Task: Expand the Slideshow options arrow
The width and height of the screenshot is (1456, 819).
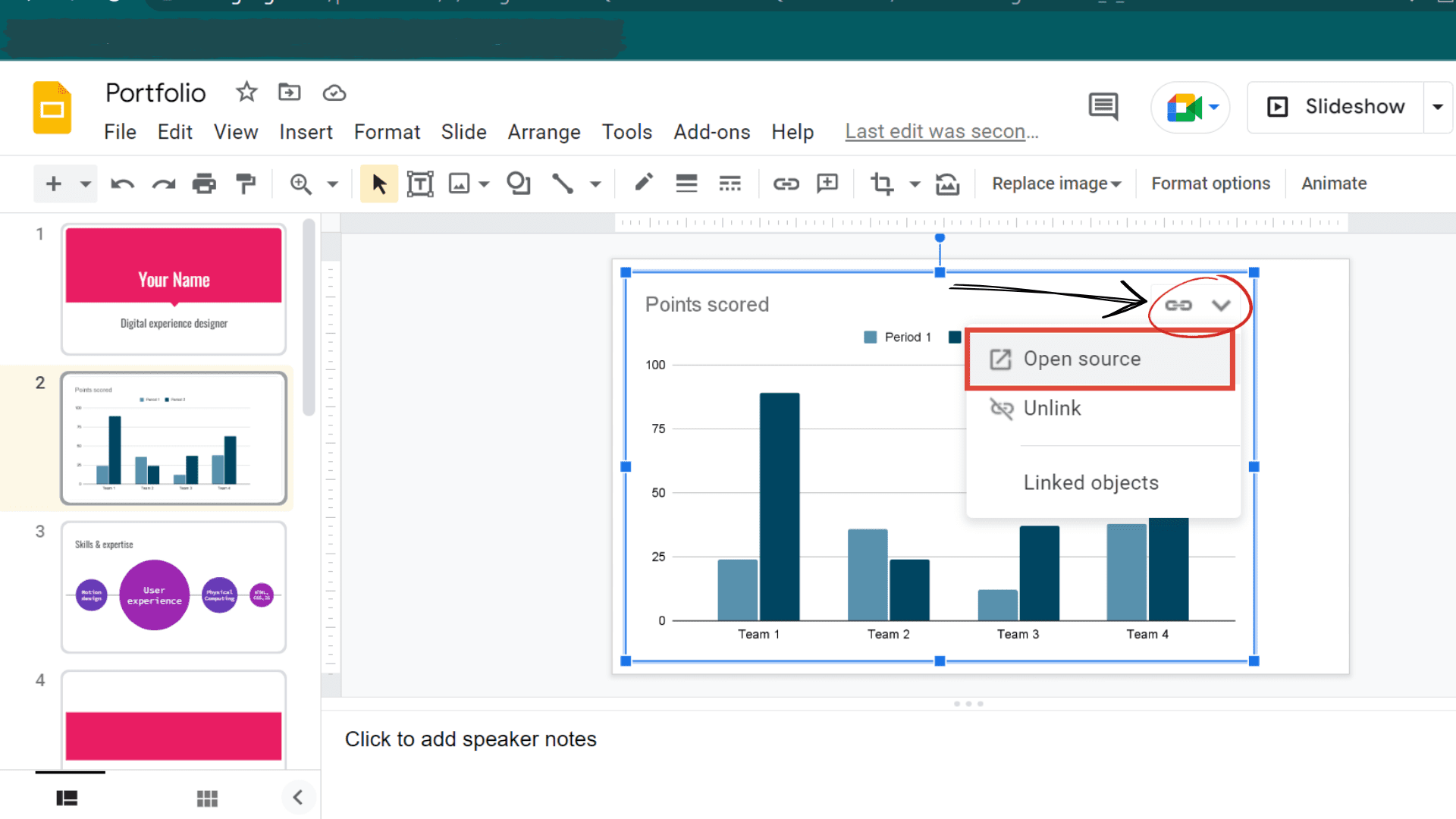Action: pyautogui.click(x=1437, y=107)
